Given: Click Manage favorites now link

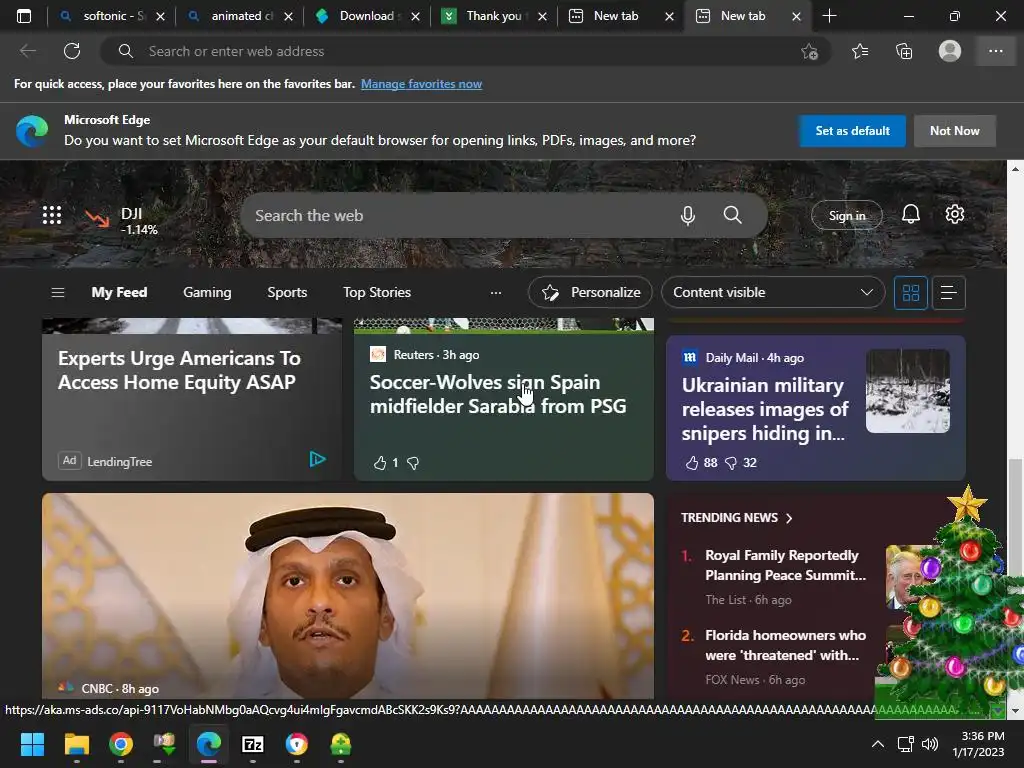Looking at the screenshot, I should coord(421,84).
